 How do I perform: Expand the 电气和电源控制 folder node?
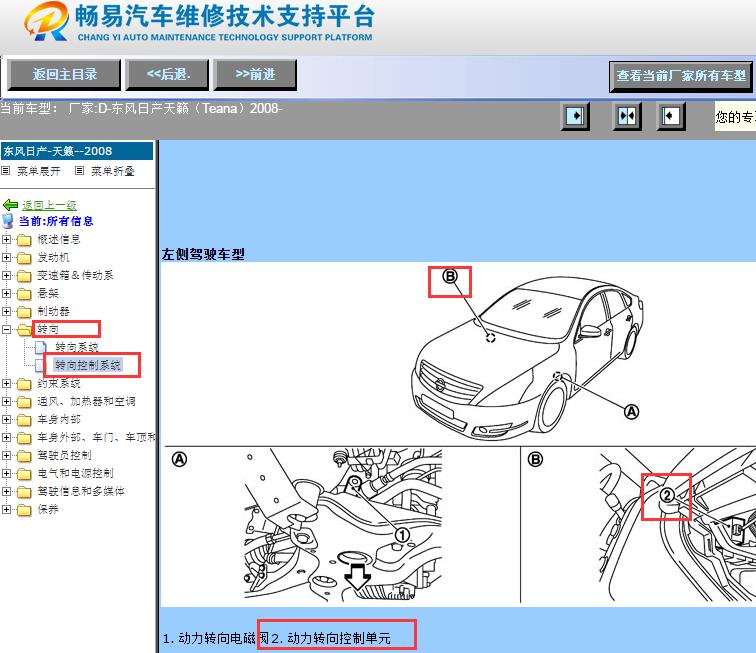click(x=6, y=474)
